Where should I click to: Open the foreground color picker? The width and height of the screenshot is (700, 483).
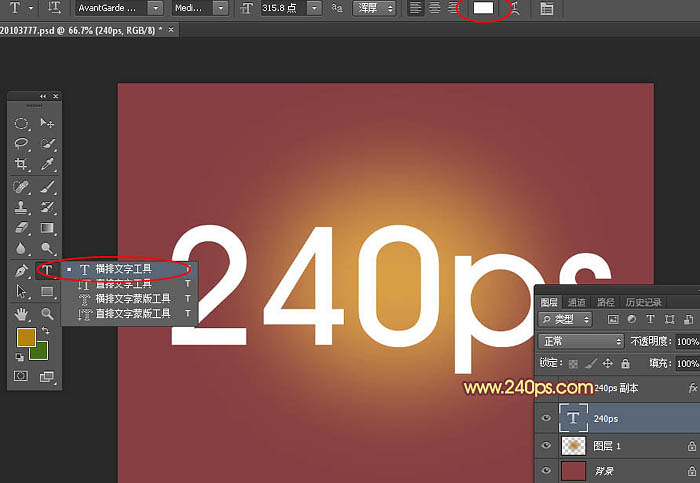(26, 337)
